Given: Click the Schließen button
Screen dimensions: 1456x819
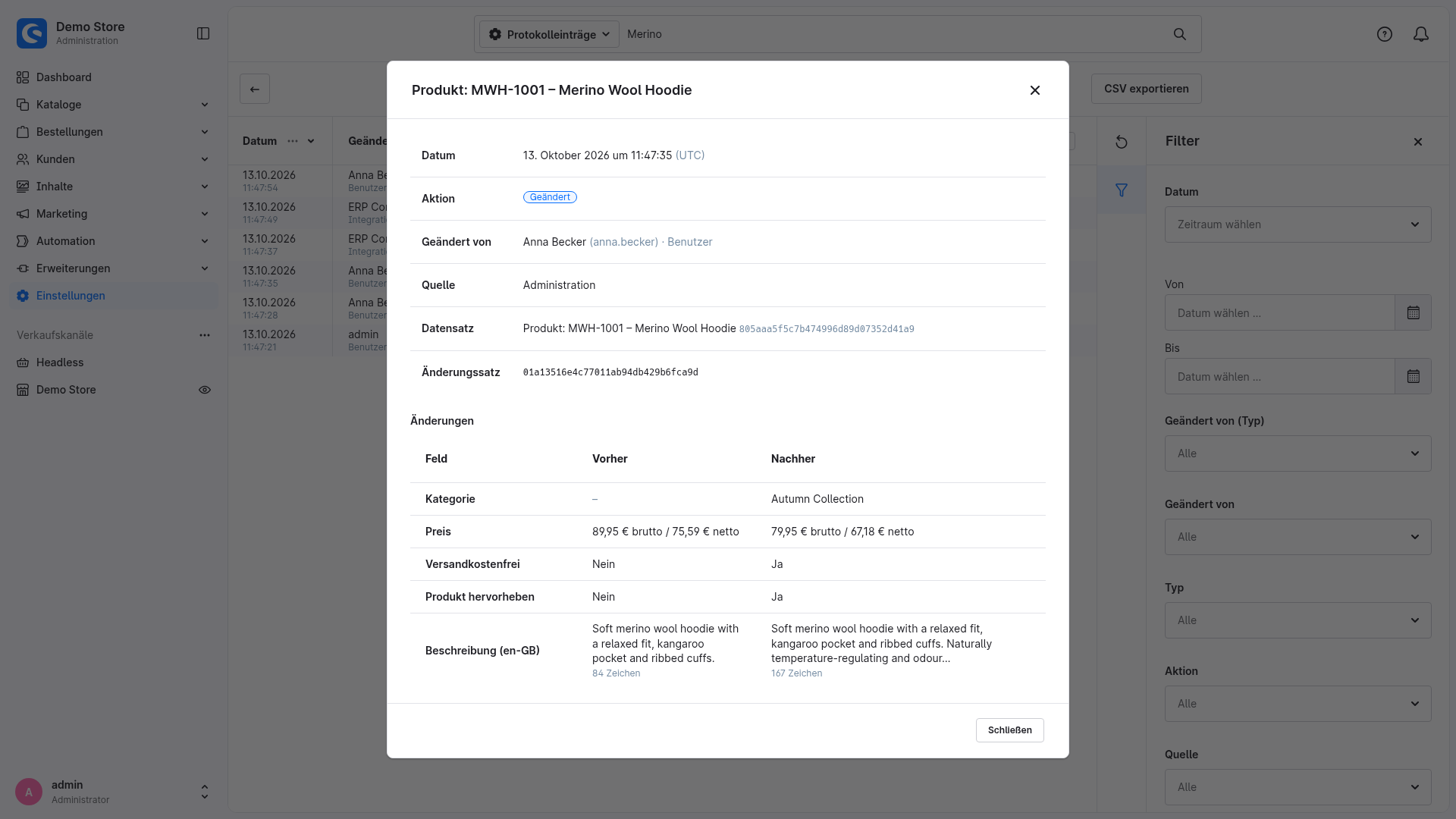Looking at the screenshot, I should pos(1010,730).
